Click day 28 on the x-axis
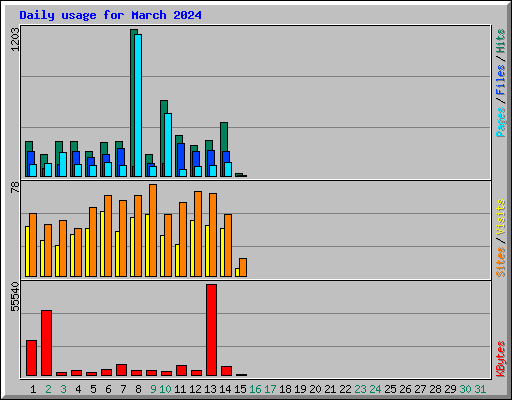512x400 pixels. pyautogui.click(x=435, y=389)
